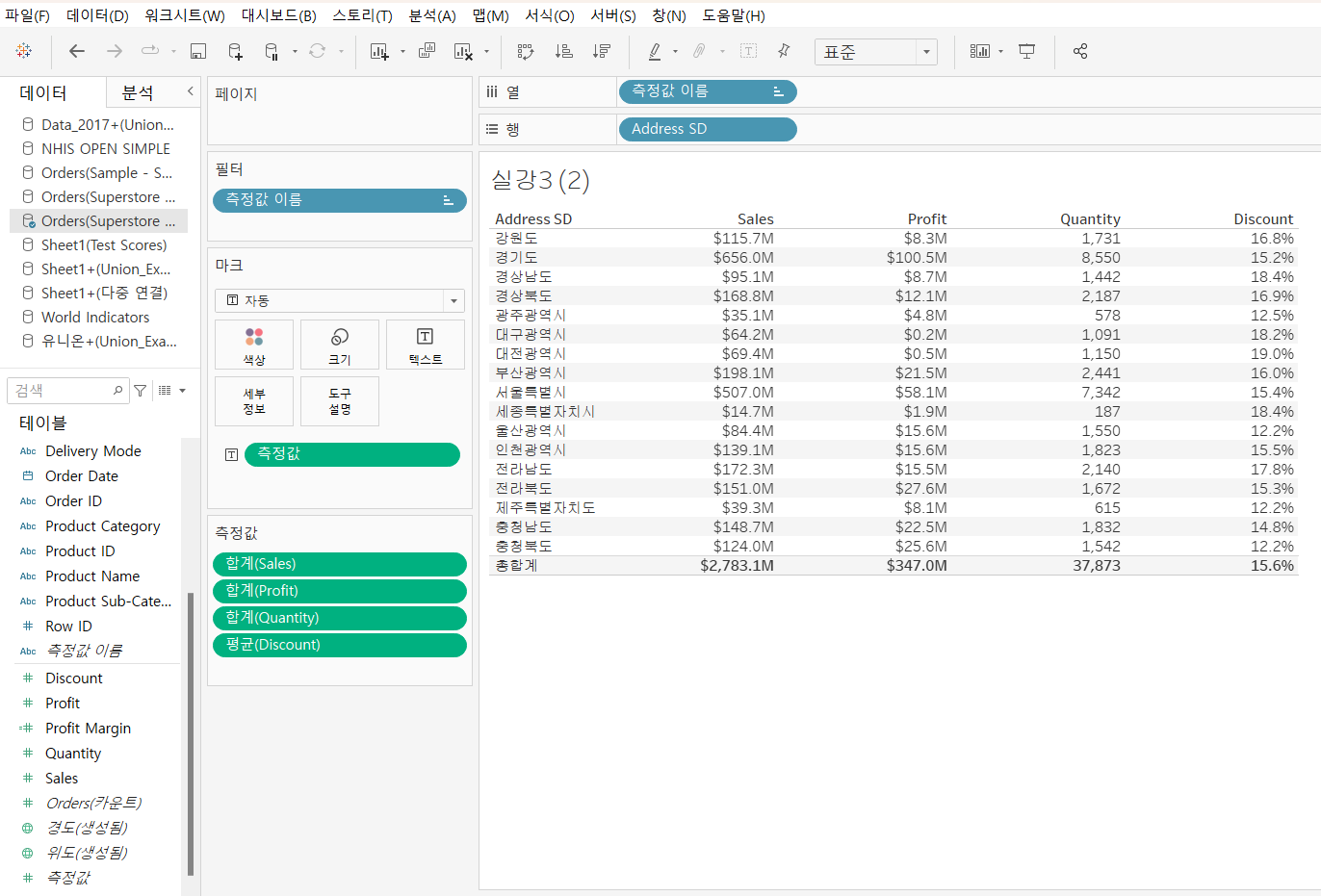Screen dimensions: 1321x896
Task: Click the Show/hide cards icon
Action: click(x=980, y=51)
